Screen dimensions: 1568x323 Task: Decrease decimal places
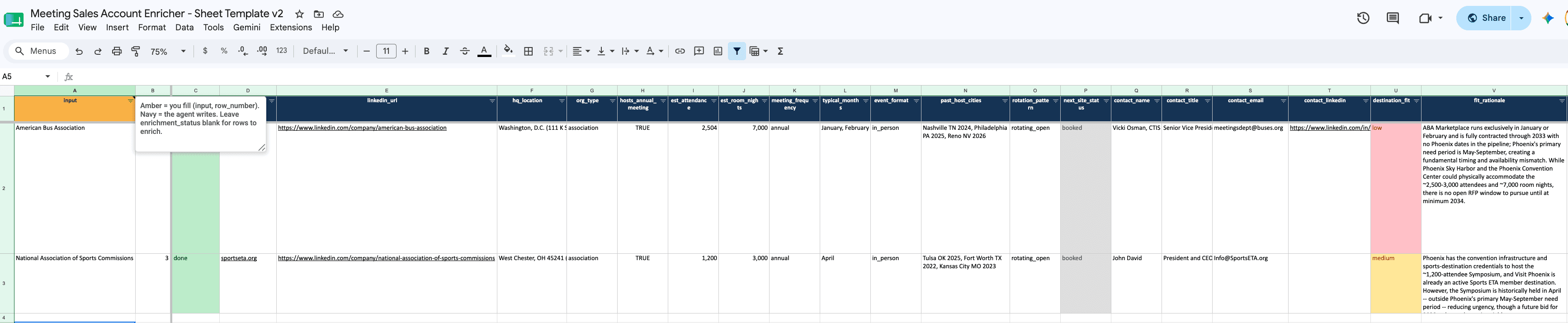click(243, 51)
